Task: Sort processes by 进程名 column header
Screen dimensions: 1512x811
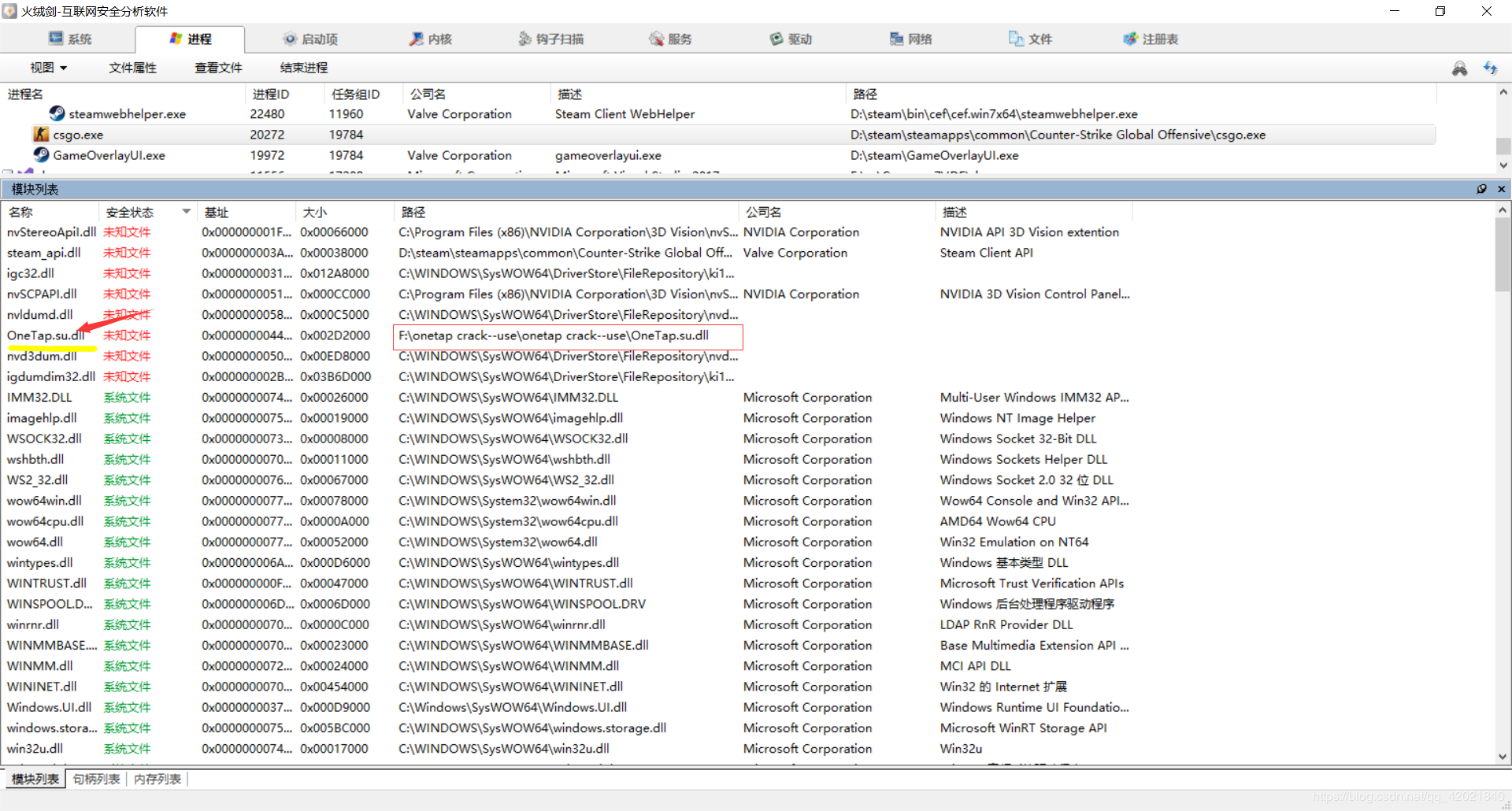Action: [123, 94]
